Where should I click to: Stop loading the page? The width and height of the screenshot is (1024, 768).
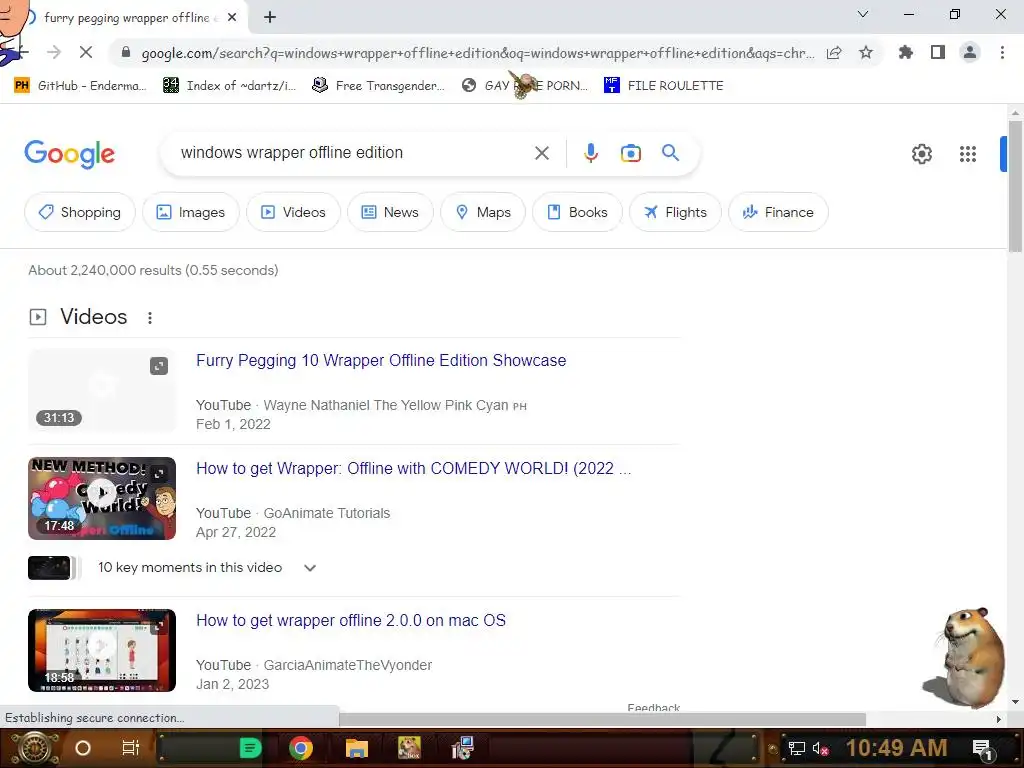coord(86,52)
